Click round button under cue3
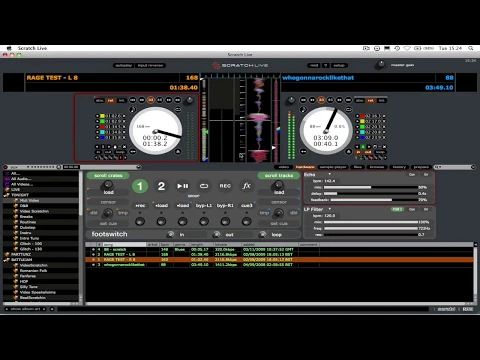The width and height of the screenshot is (480, 360). point(247,221)
